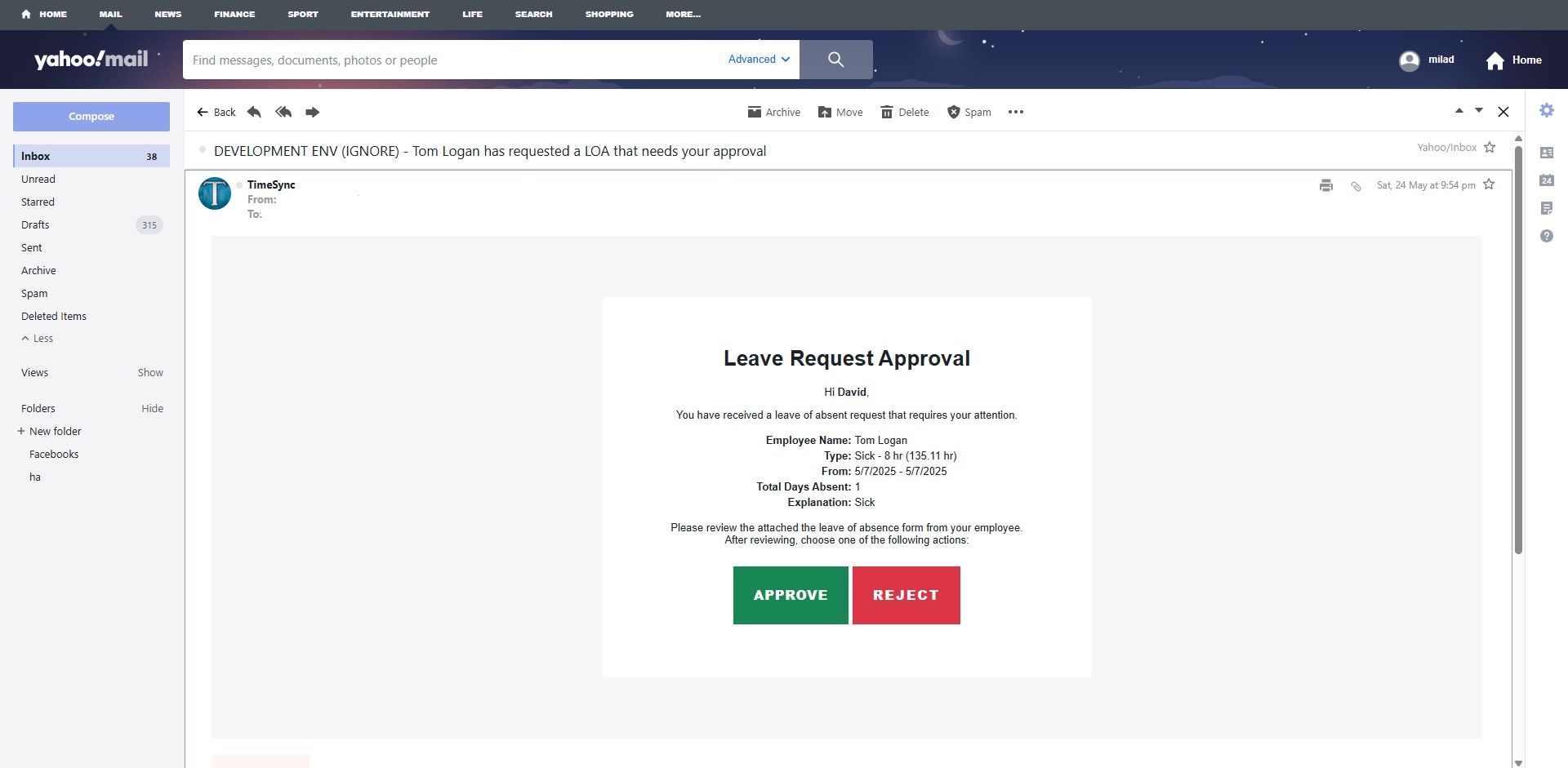Open the Inbox folder
The width and height of the screenshot is (1568, 768).
coord(91,156)
